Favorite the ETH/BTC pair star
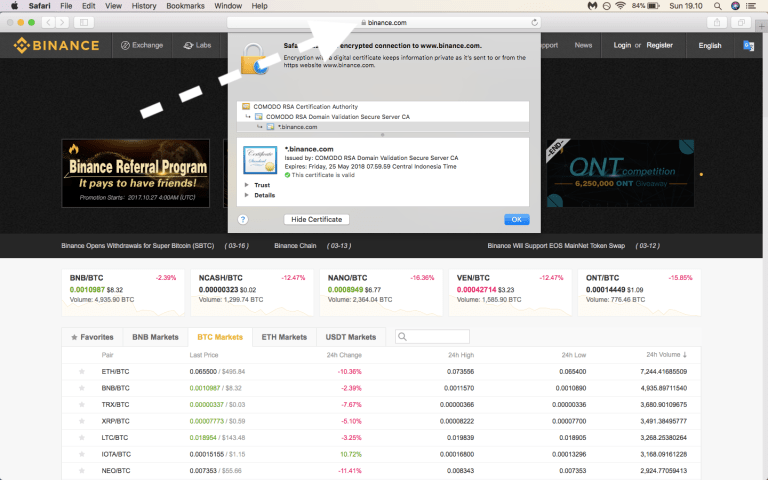Viewport: 768px width, 480px height. coord(82,371)
